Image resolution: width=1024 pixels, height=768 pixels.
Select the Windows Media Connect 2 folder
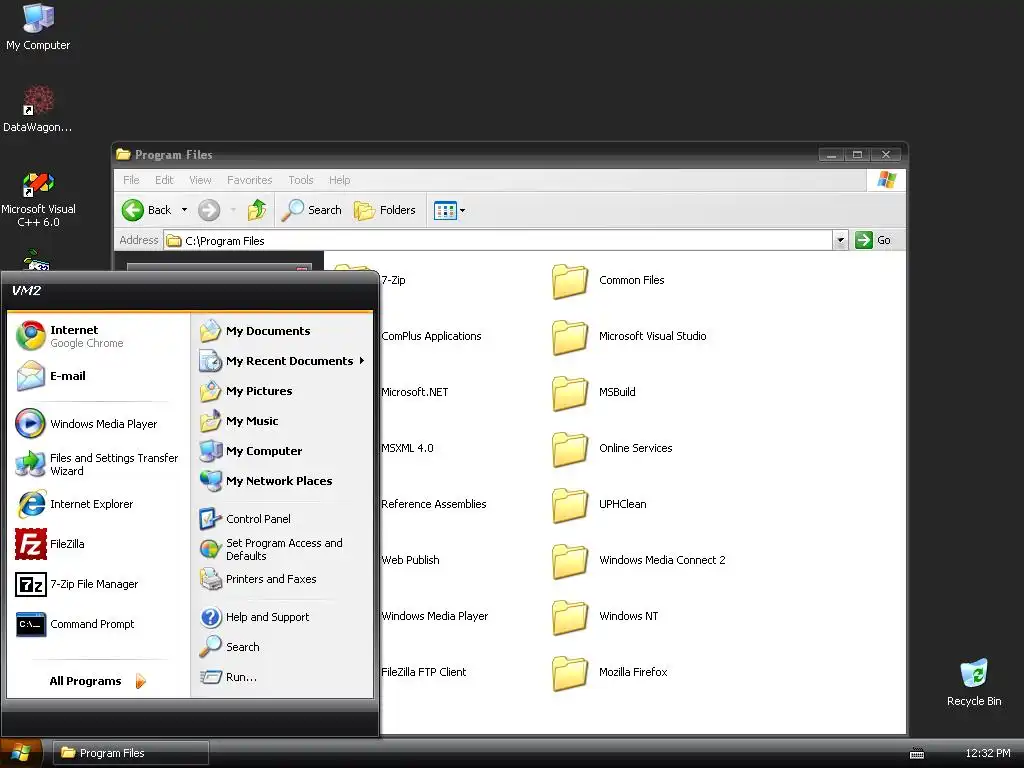[x=639, y=560]
